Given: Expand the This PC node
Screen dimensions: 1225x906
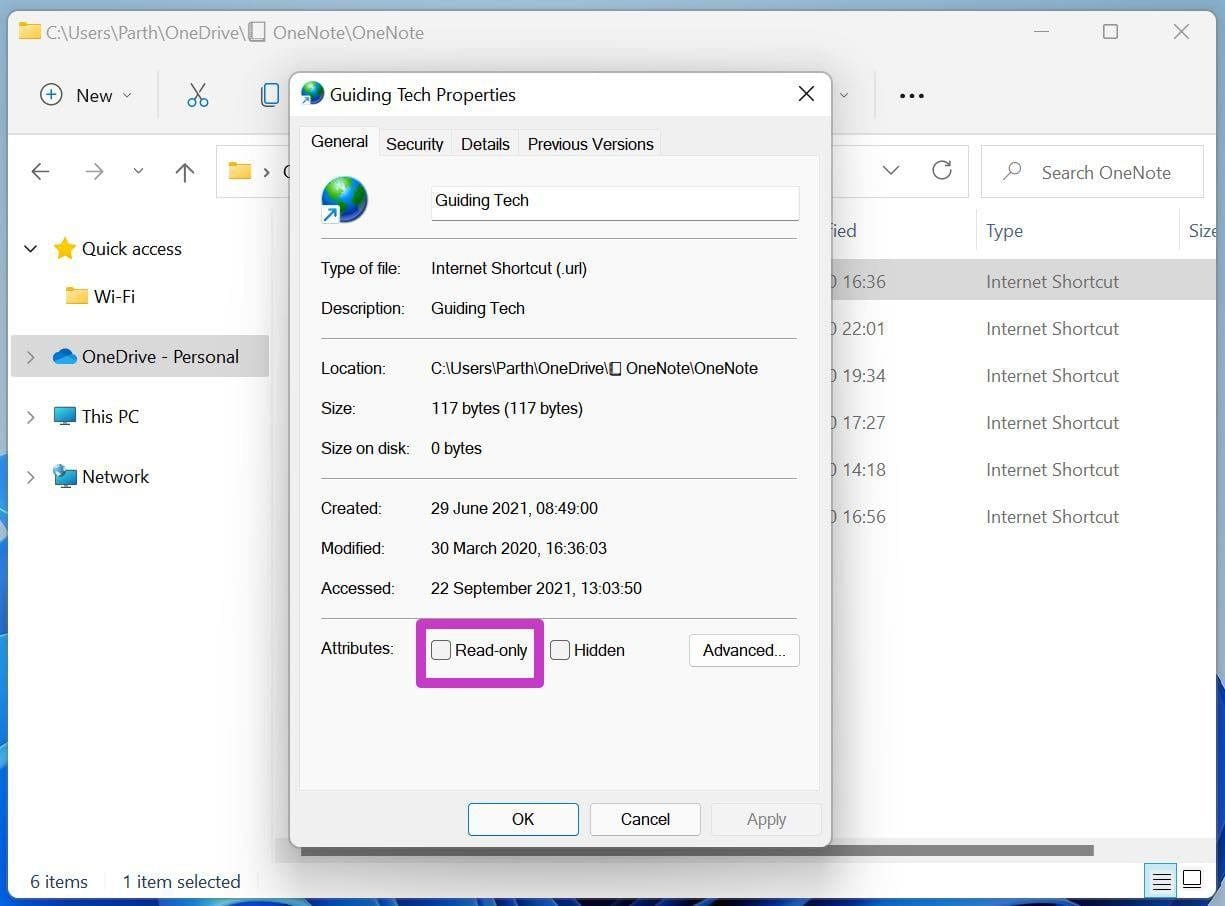Looking at the screenshot, I should point(30,417).
